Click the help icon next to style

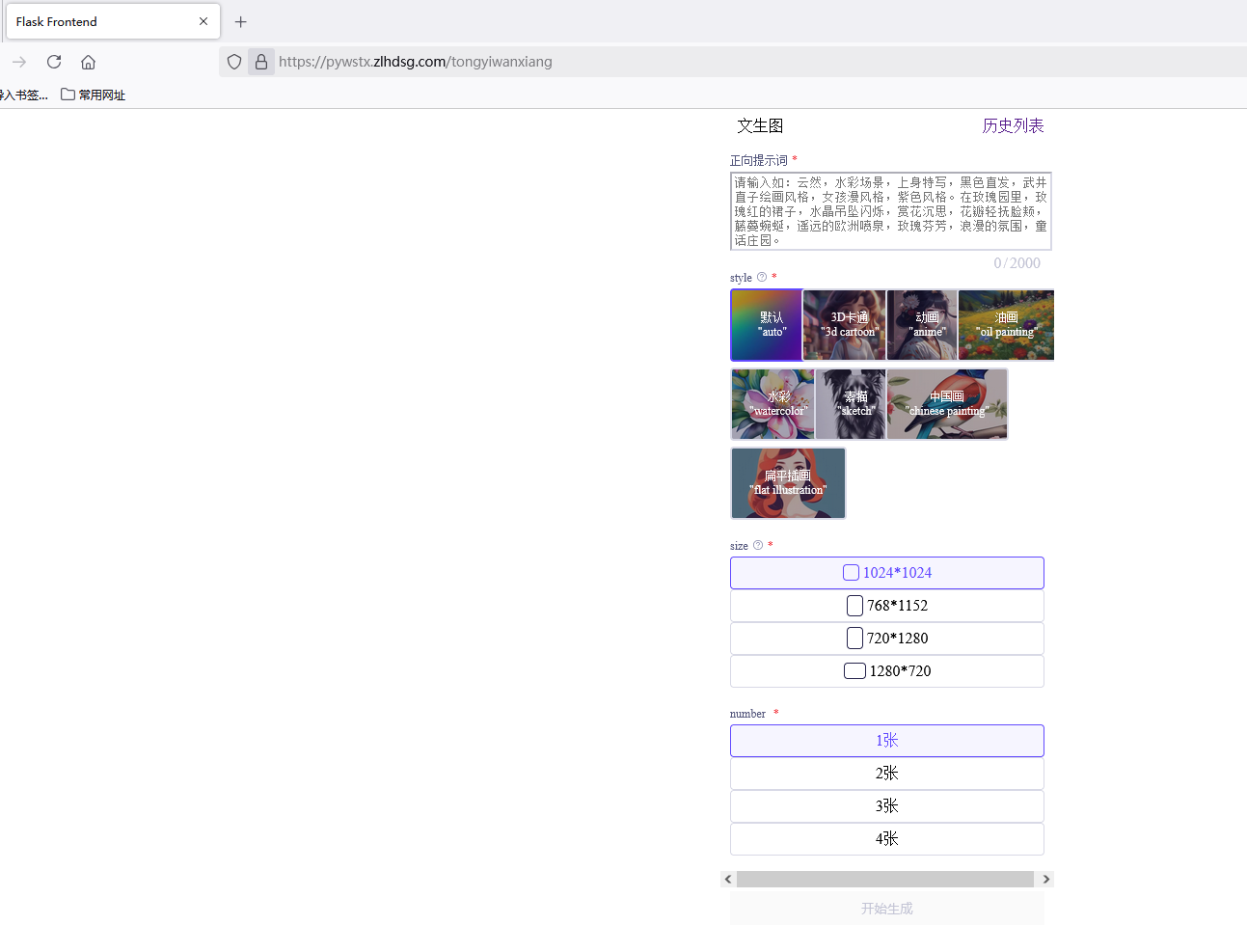762,277
